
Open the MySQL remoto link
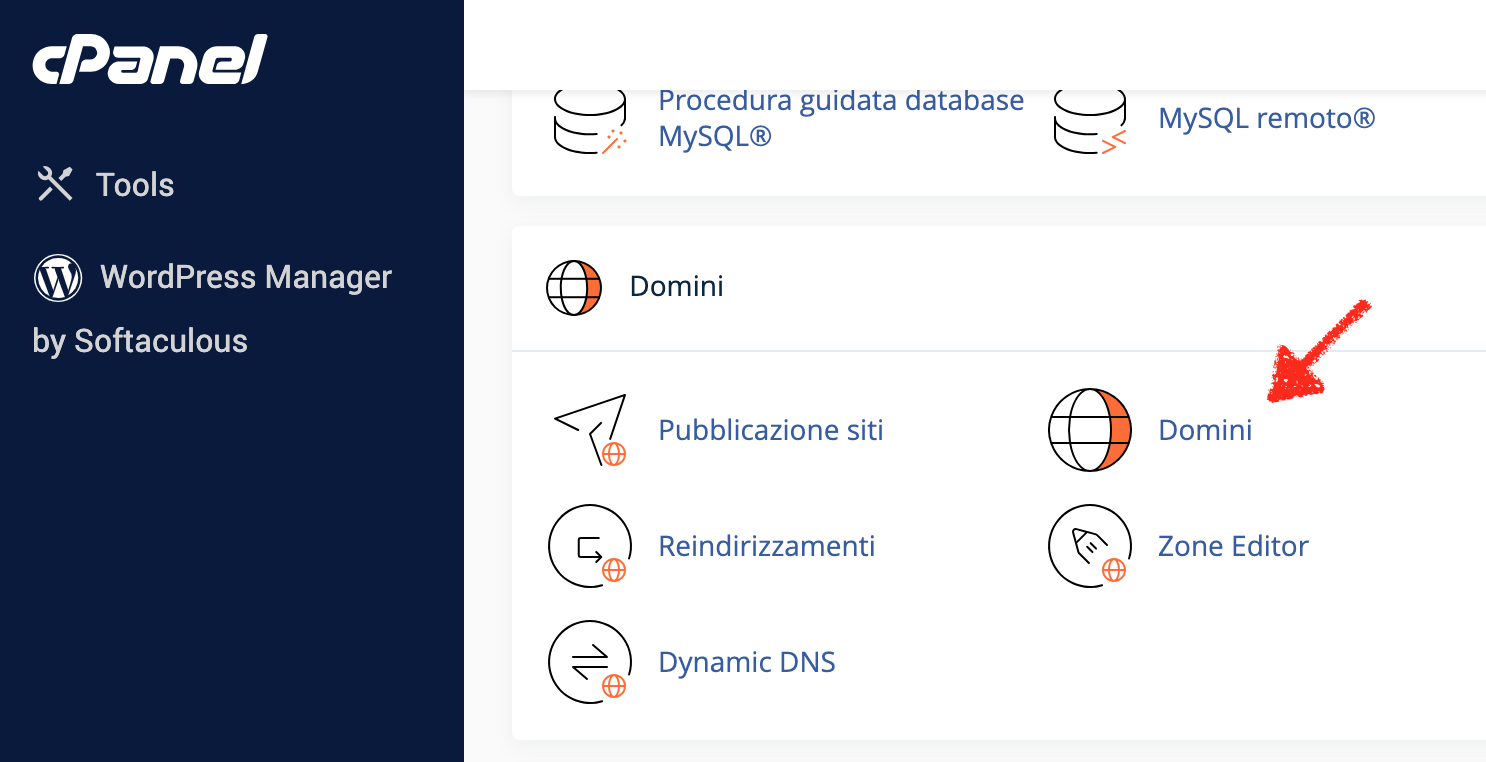(1266, 119)
